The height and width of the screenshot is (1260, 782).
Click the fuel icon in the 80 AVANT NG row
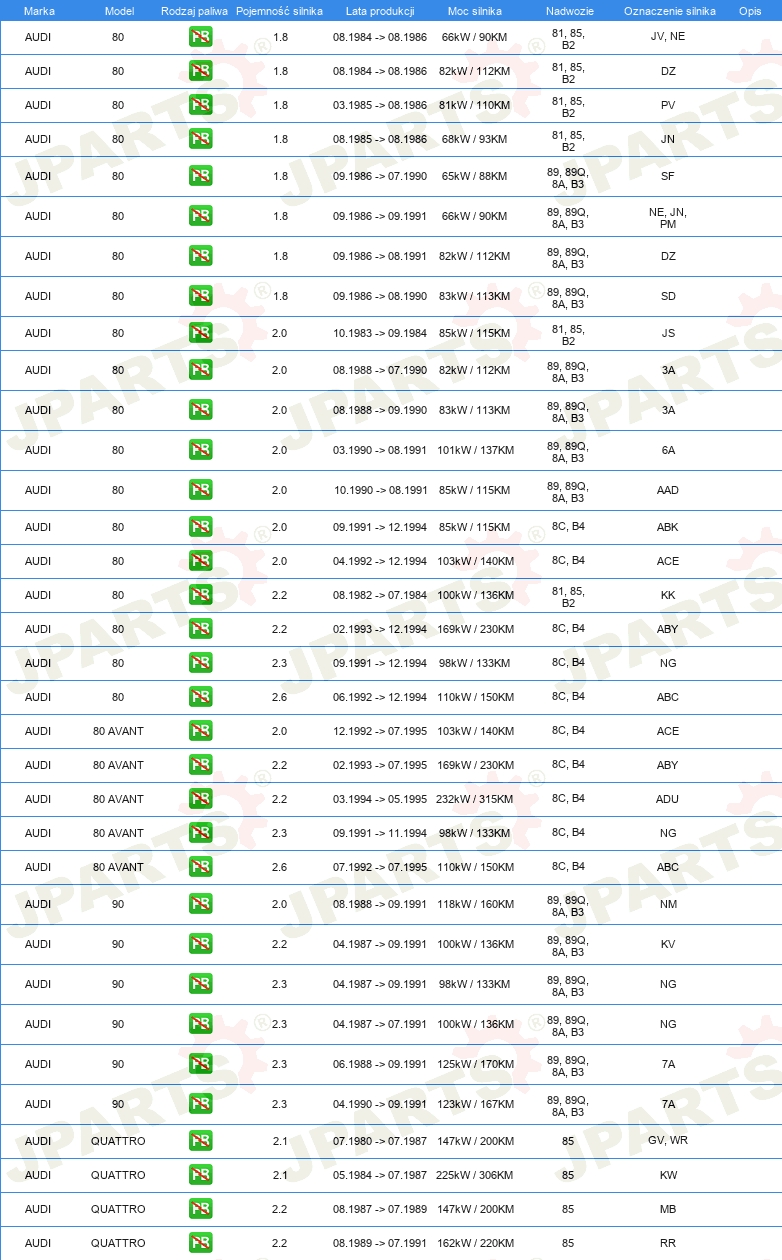(x=200, y=833)
